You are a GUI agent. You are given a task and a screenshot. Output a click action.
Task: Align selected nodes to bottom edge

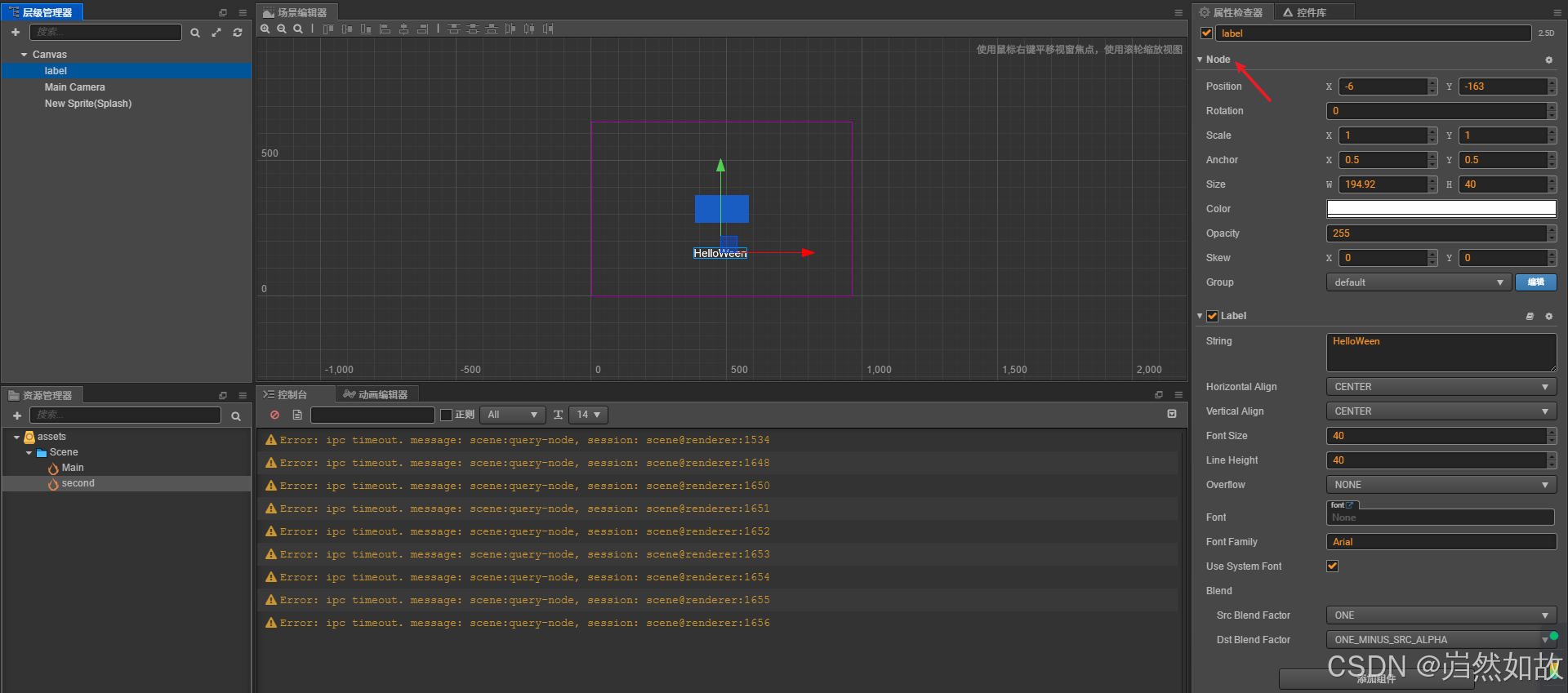pyautogui.click(x=366, y=29)
